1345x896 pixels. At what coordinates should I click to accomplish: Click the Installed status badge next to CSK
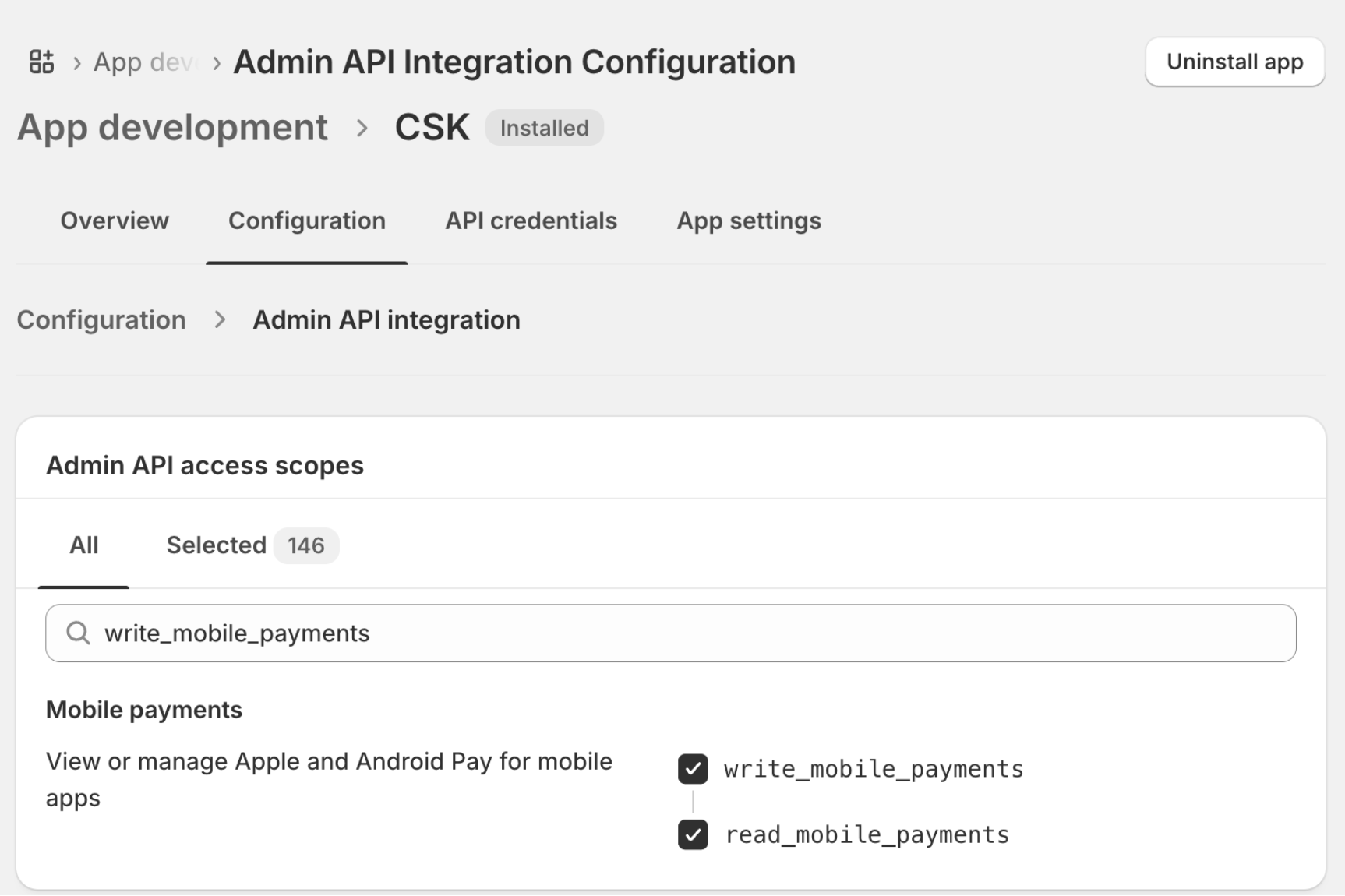click(x=544, y=127)
